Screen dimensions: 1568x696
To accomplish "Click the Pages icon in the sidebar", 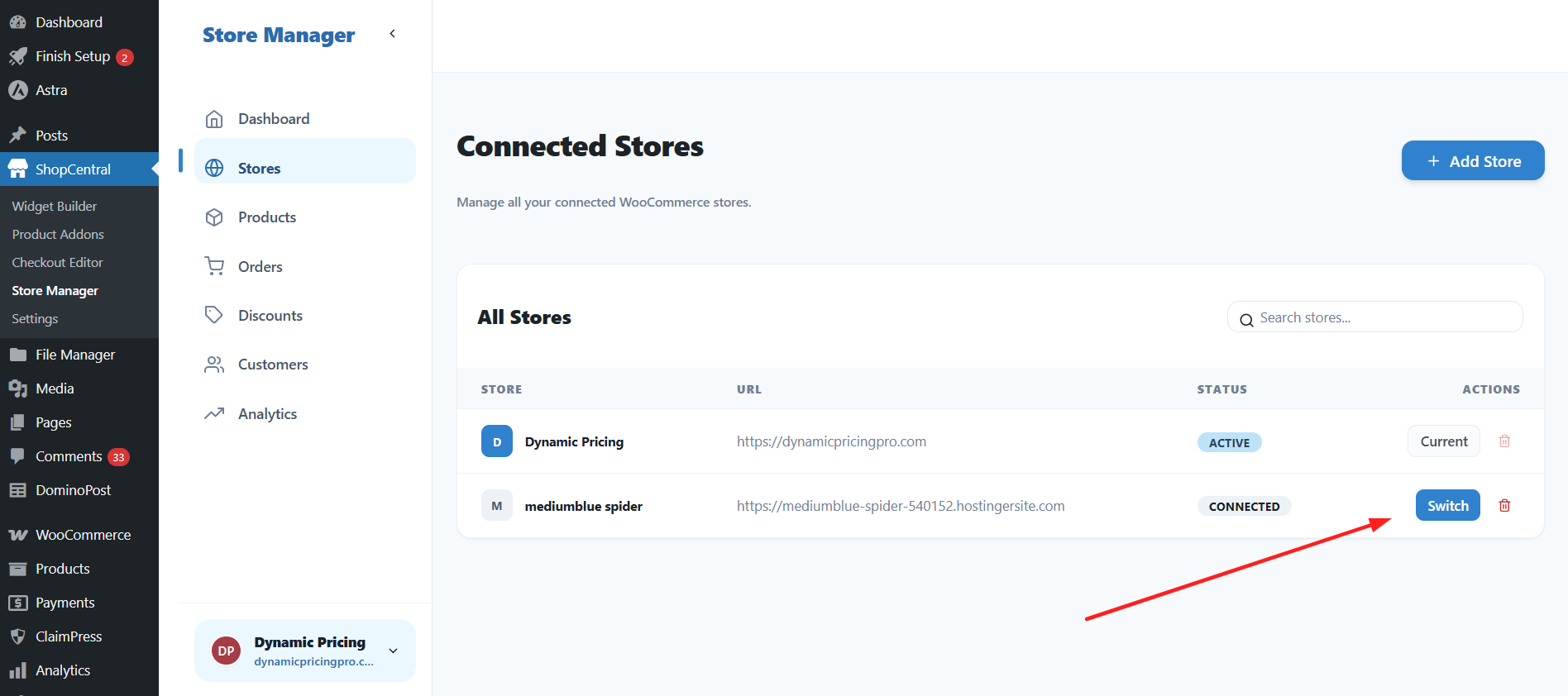I will tap(17, 422).
